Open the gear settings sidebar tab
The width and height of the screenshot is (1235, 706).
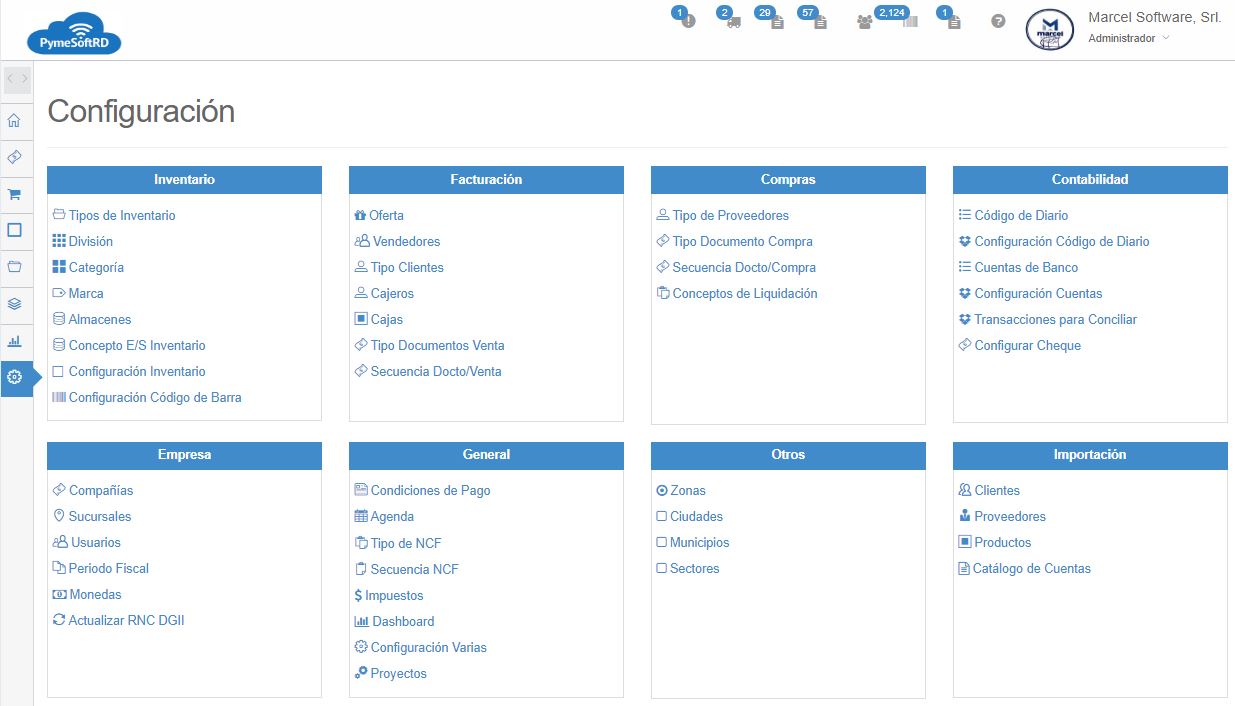coord(15,378)
